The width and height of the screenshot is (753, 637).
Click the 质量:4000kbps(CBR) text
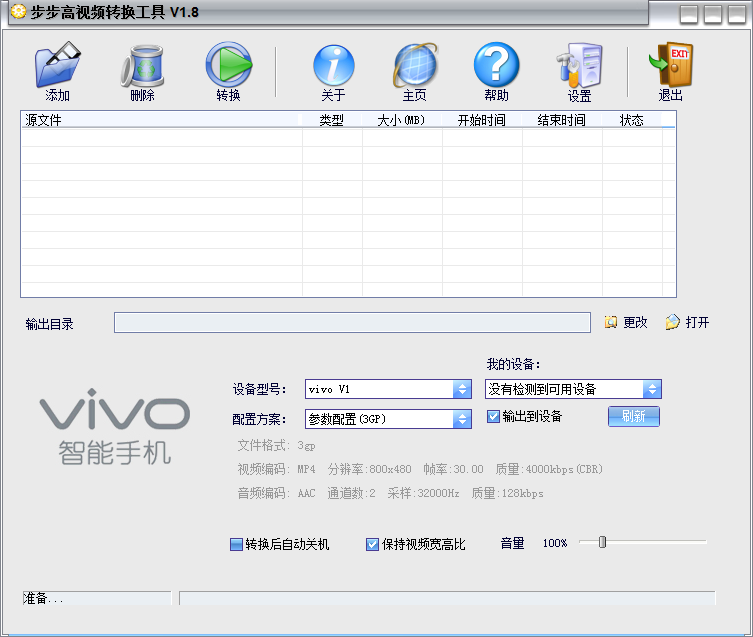point(549,469)
